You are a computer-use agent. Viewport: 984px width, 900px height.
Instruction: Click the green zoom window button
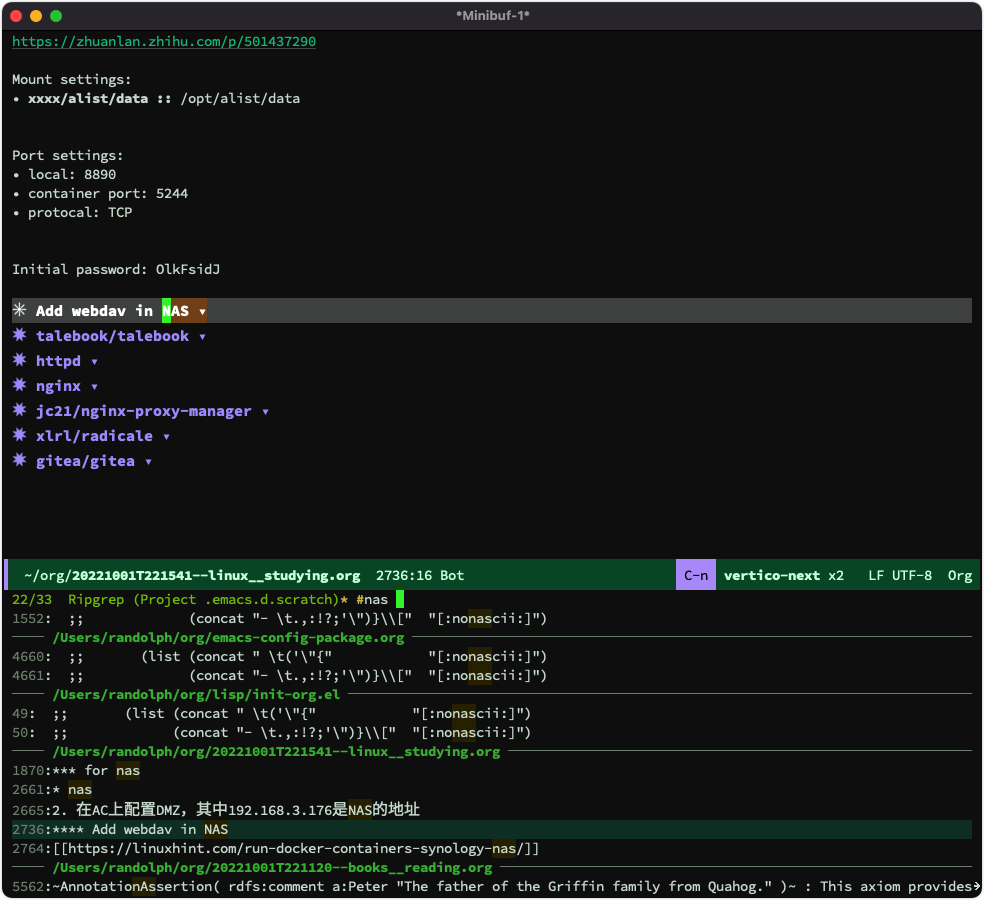(56, 16)
